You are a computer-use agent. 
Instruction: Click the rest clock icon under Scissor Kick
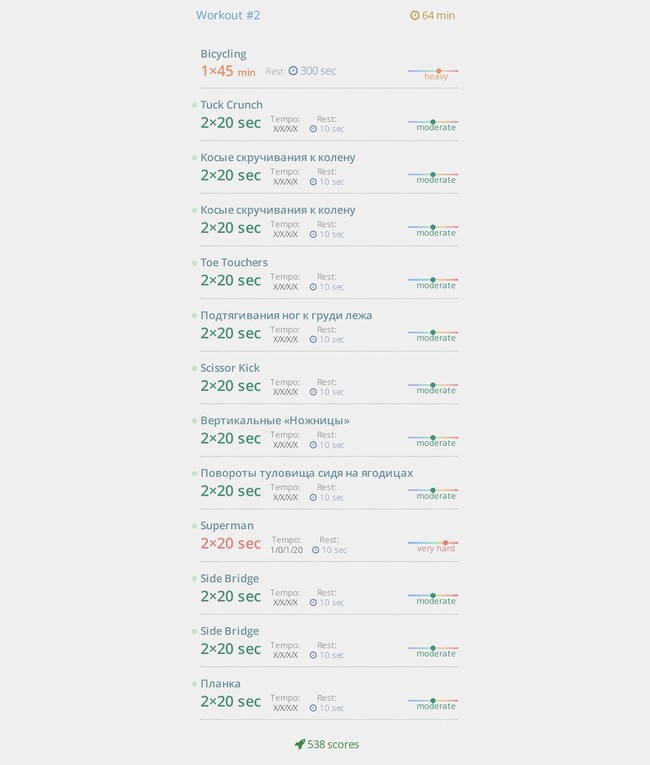313,392
